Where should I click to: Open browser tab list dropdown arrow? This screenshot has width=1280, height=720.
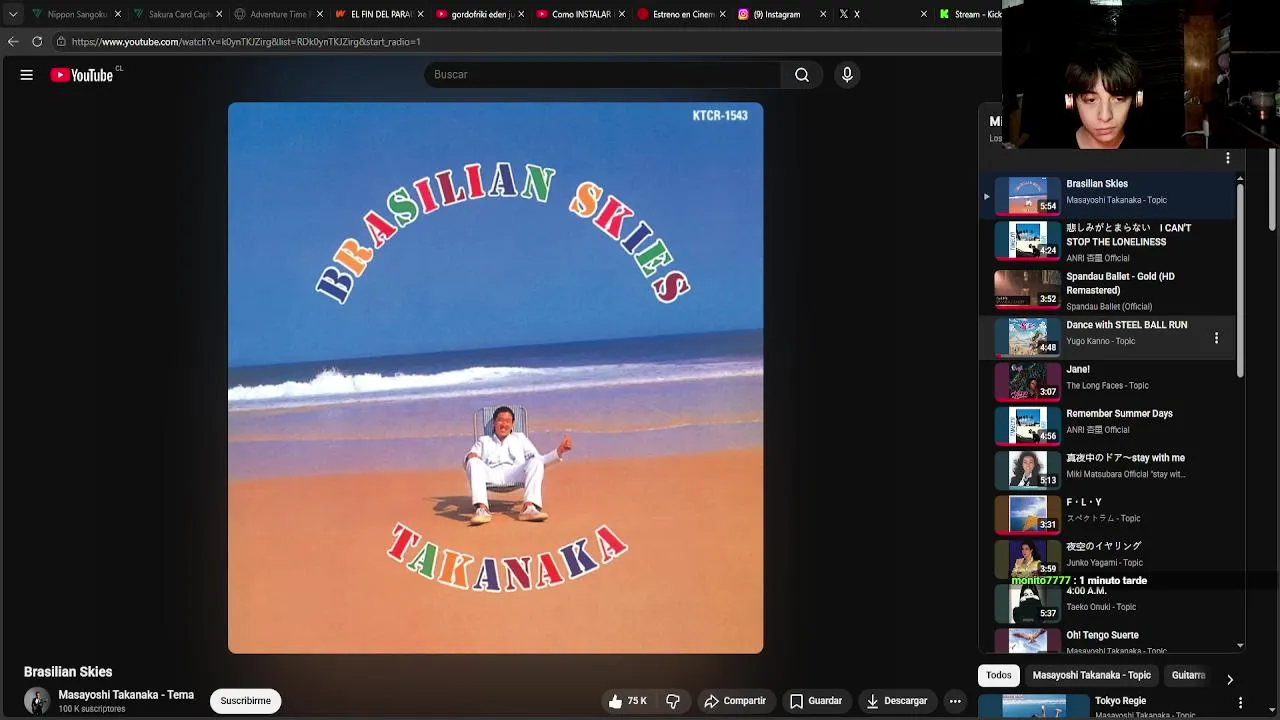coord(13,14)
